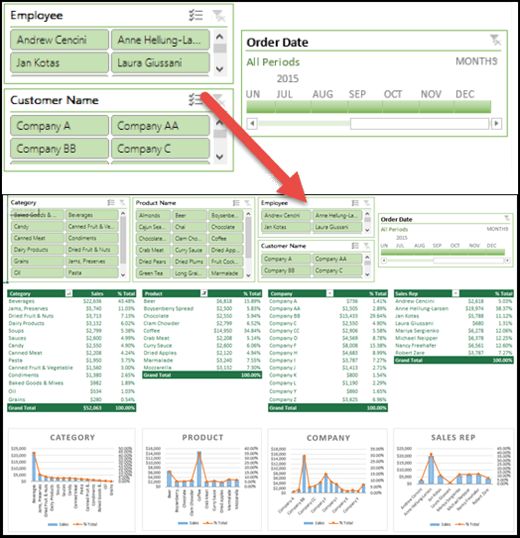Clear the Category slicer filter
520x538 pixels.
122,202
